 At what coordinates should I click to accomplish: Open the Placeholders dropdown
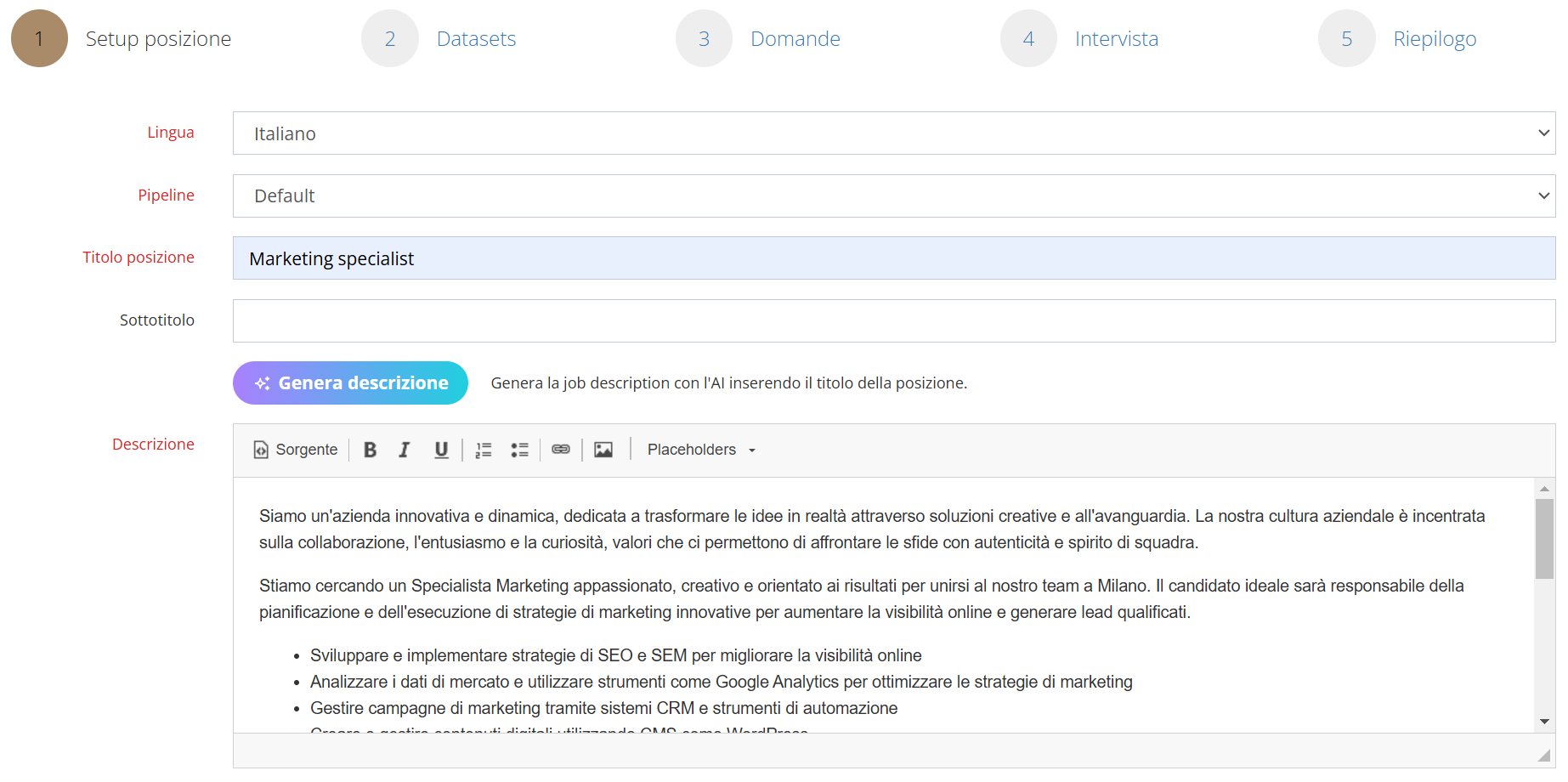click(702, 450)
